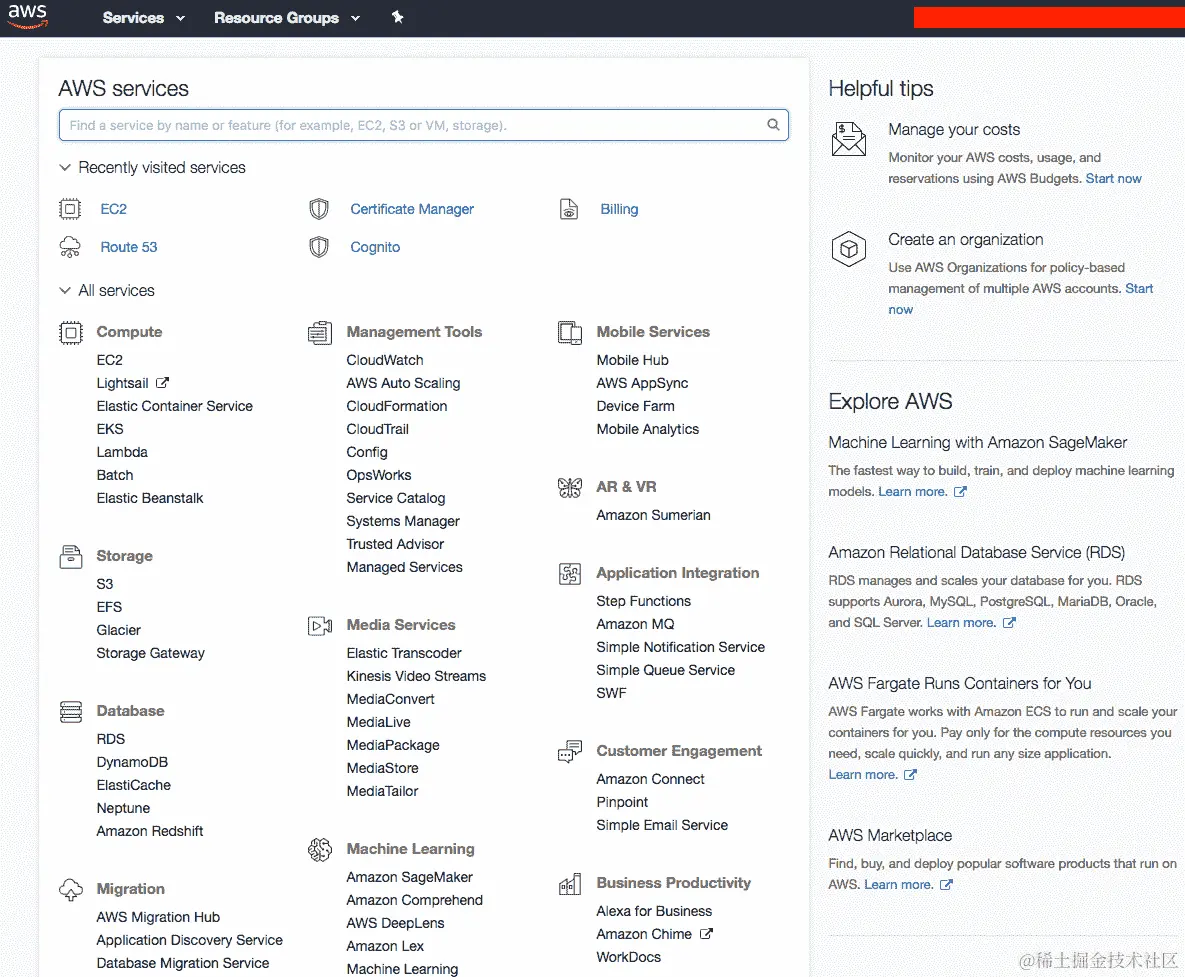Open AWS Migration Hub link

[158, 917]
